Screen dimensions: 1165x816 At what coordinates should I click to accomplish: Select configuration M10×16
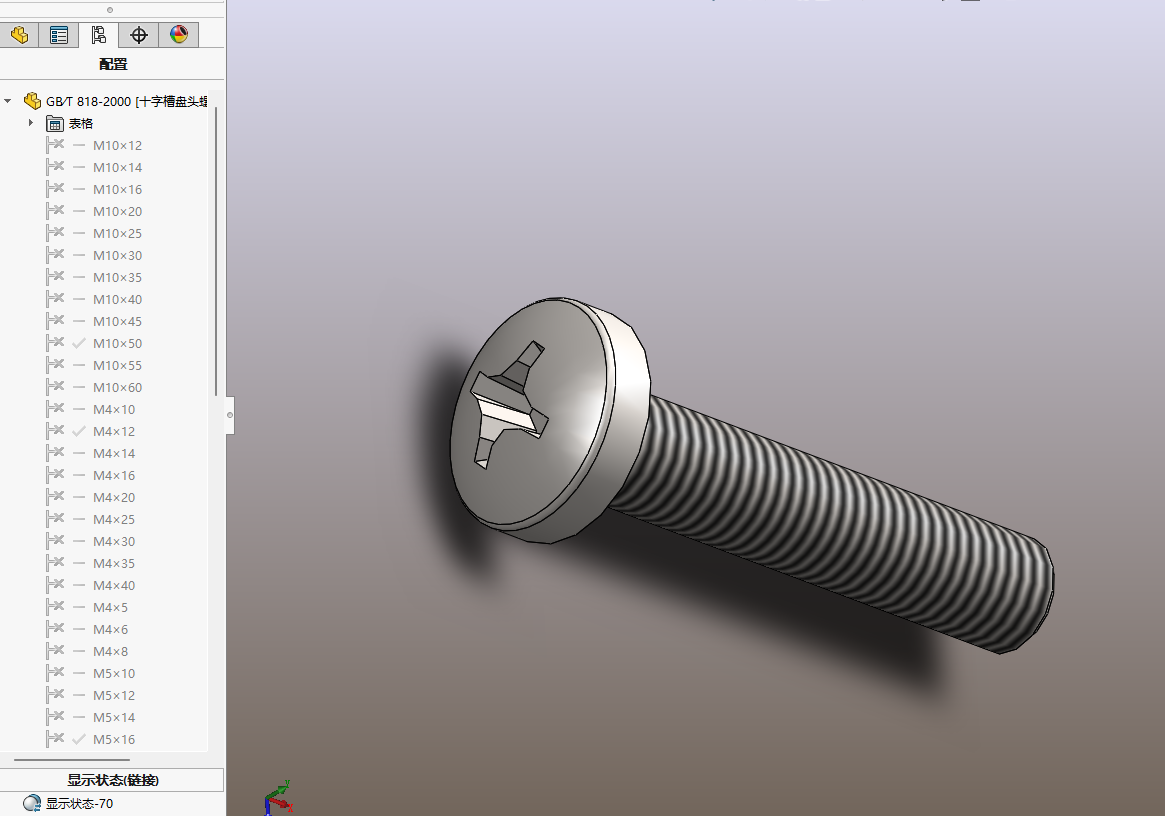[117, 190]
